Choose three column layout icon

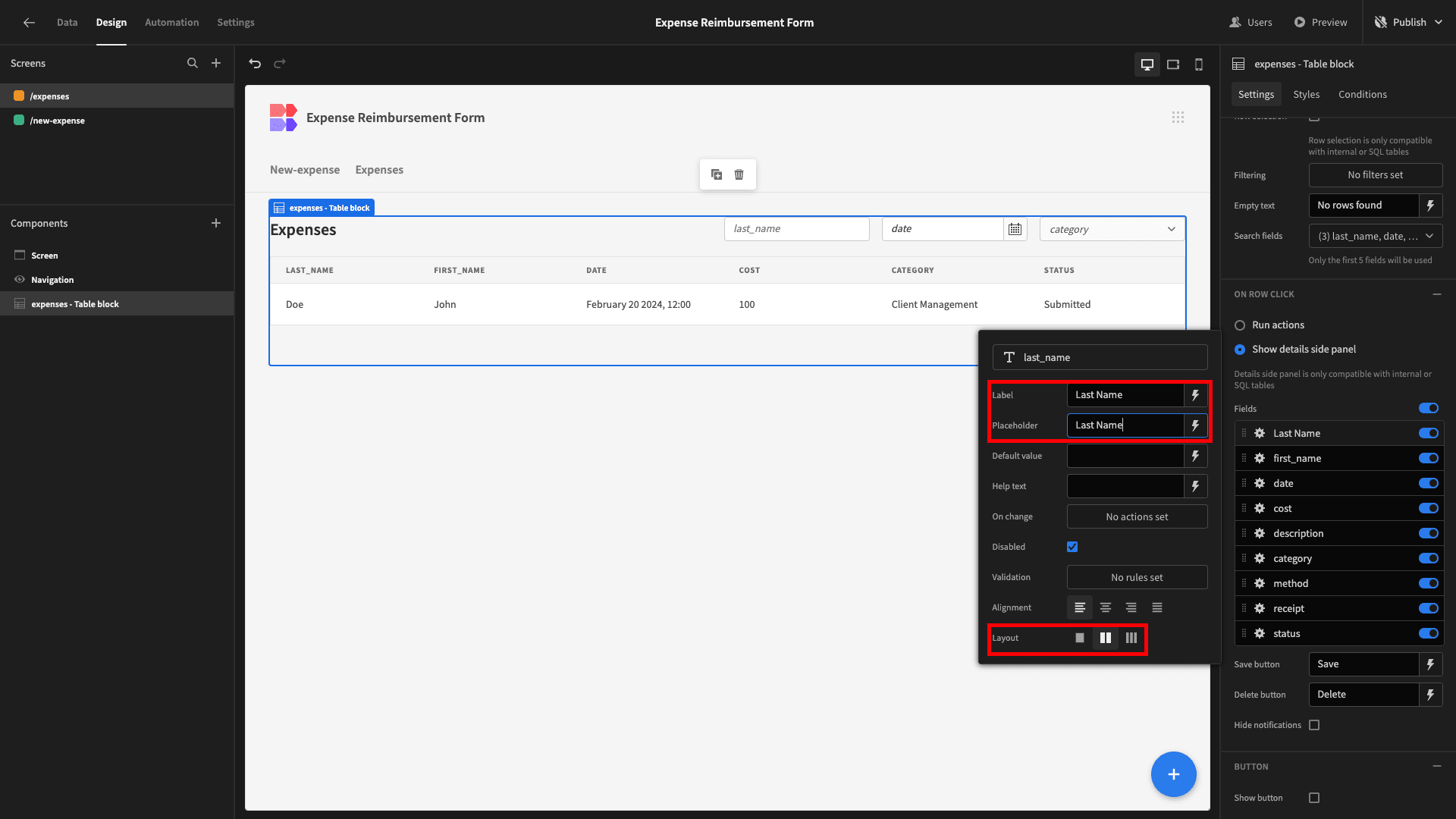pyautogui.click(x=1131, y=638)
